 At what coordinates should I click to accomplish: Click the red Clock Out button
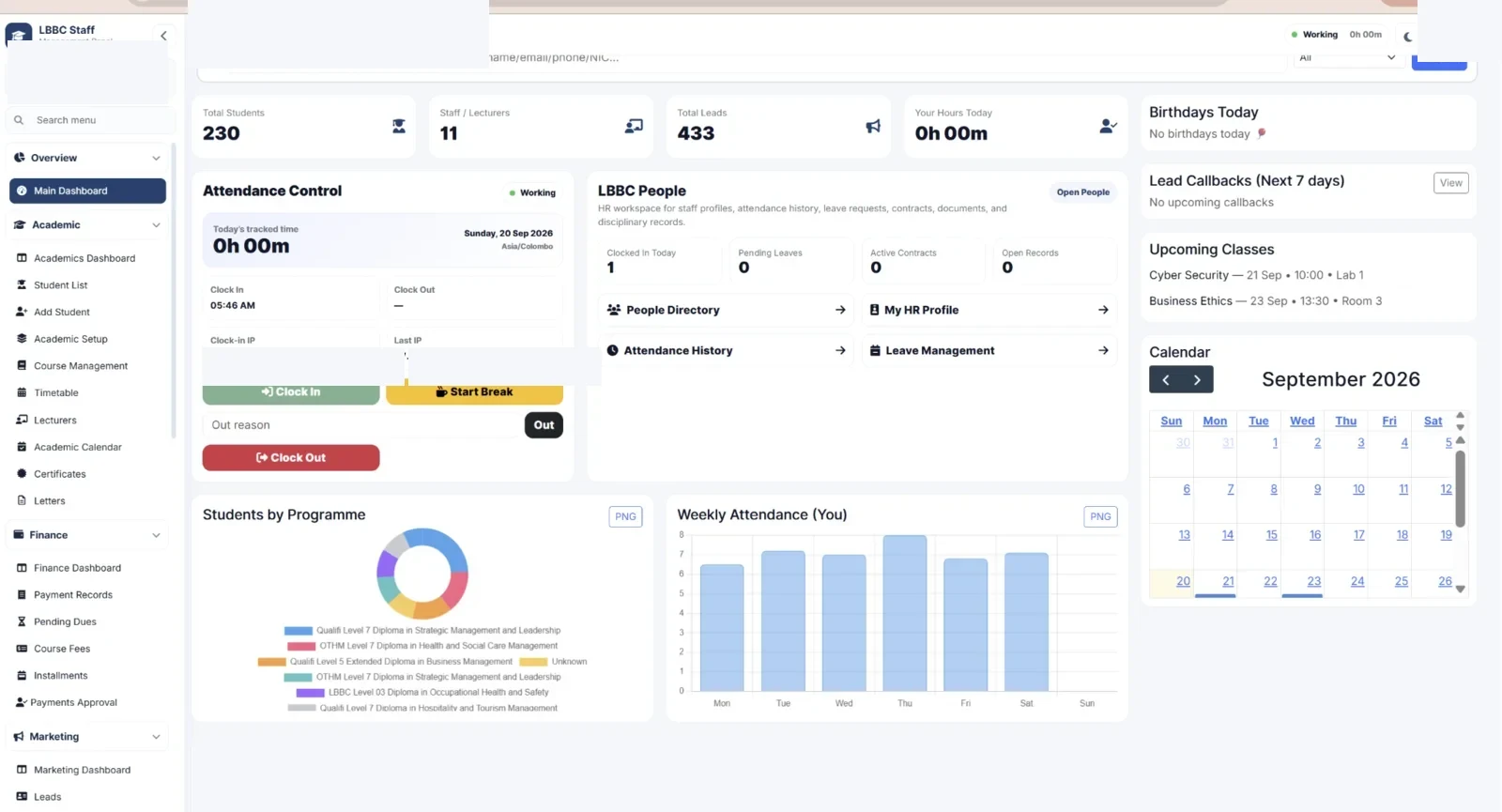291,458
